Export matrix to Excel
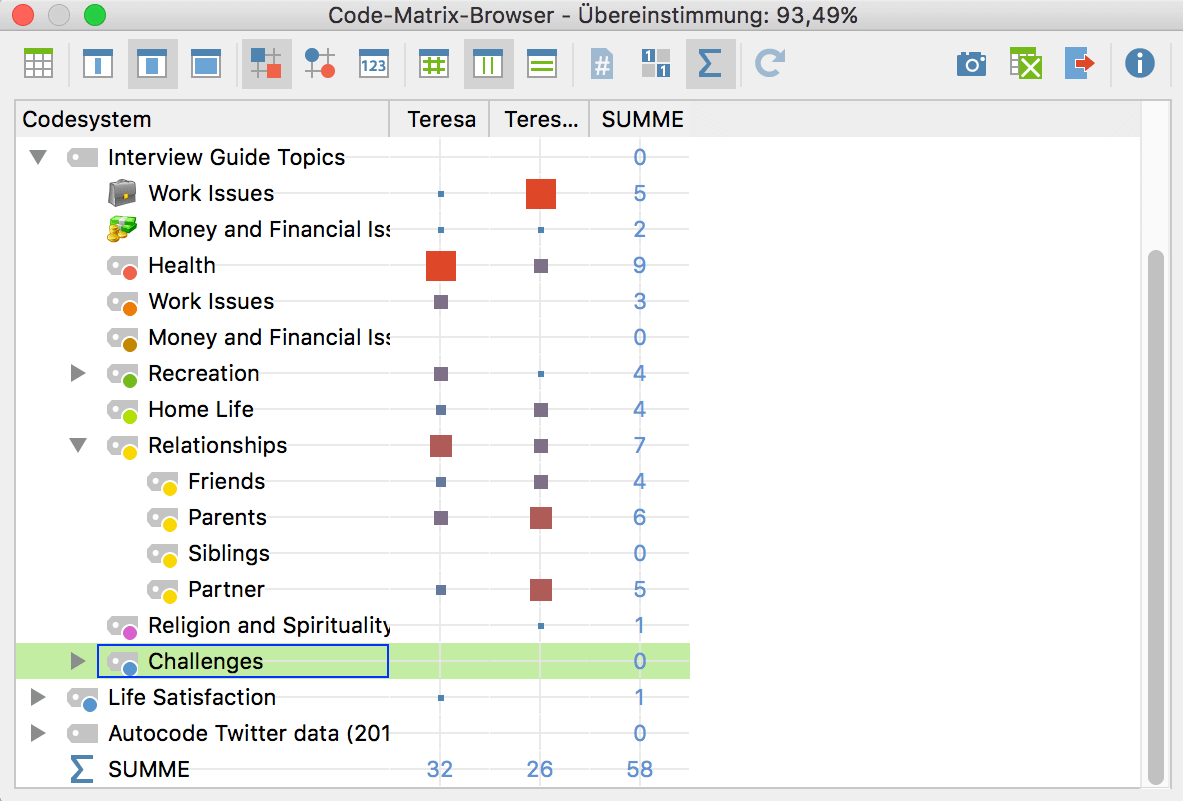1183x801 pixels. [1026, 64]
